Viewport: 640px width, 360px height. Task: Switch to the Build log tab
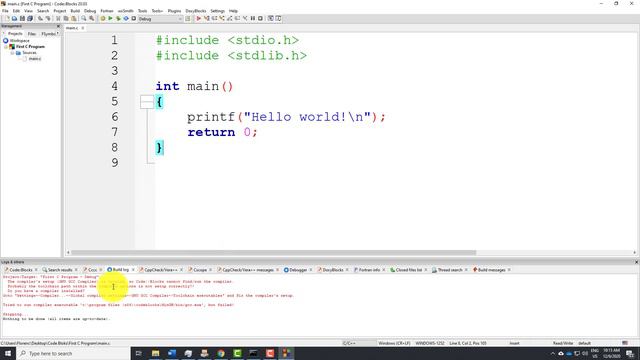(x=120, y=270)
